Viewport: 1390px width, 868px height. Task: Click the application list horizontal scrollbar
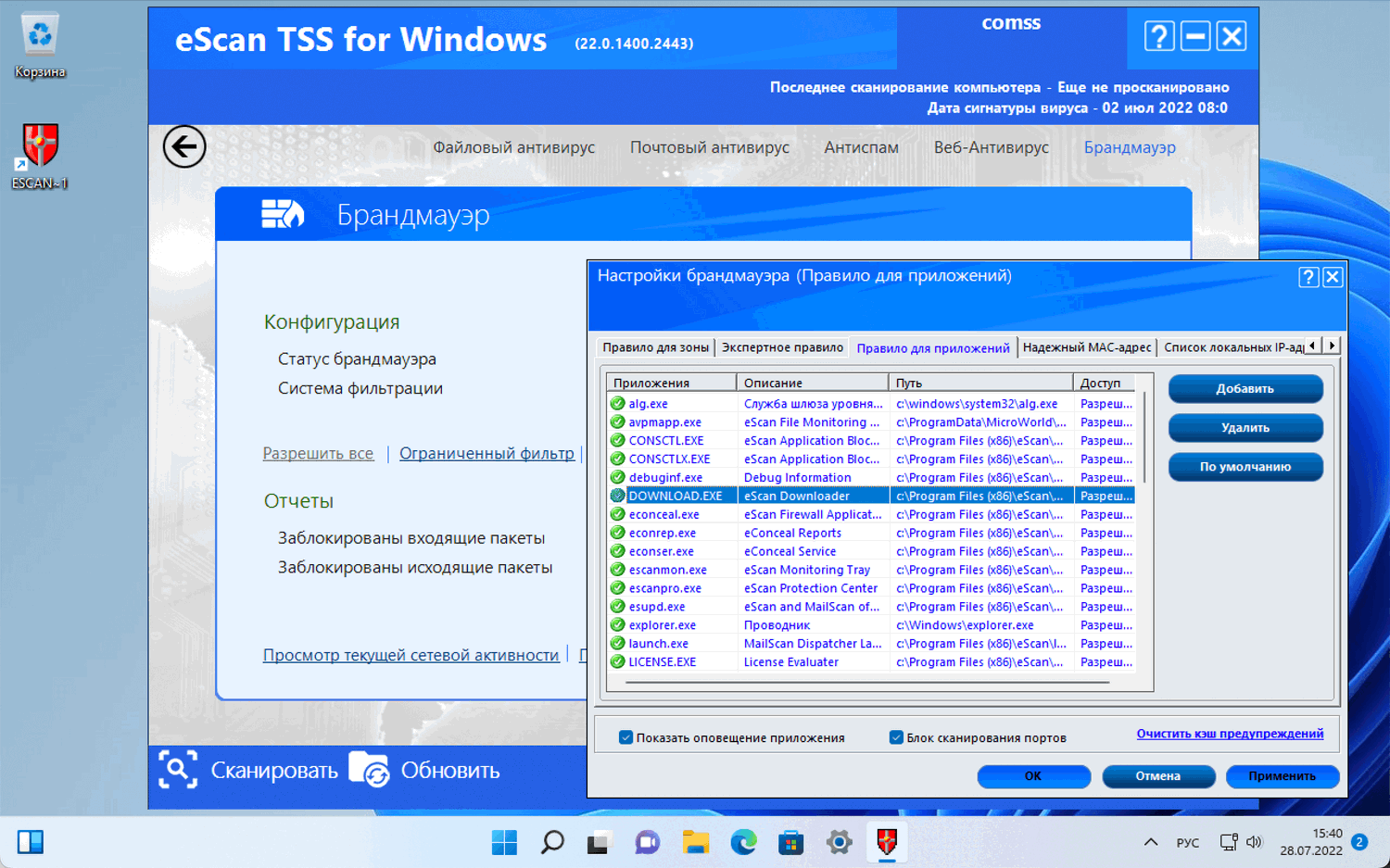tap(867, 683)
